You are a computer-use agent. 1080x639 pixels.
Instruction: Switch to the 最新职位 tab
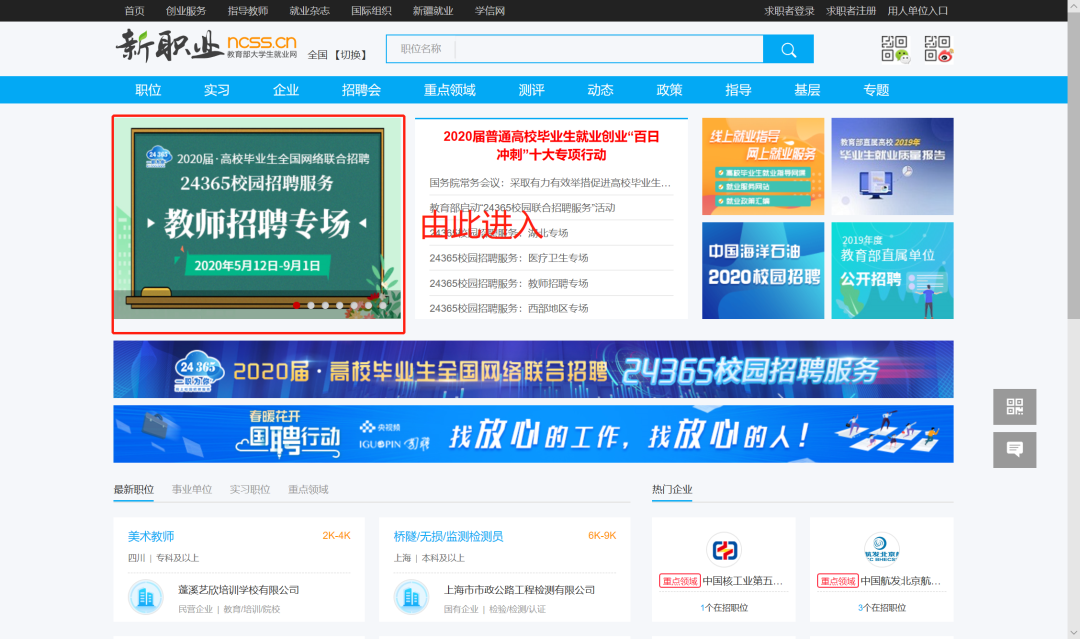point(134,490)
